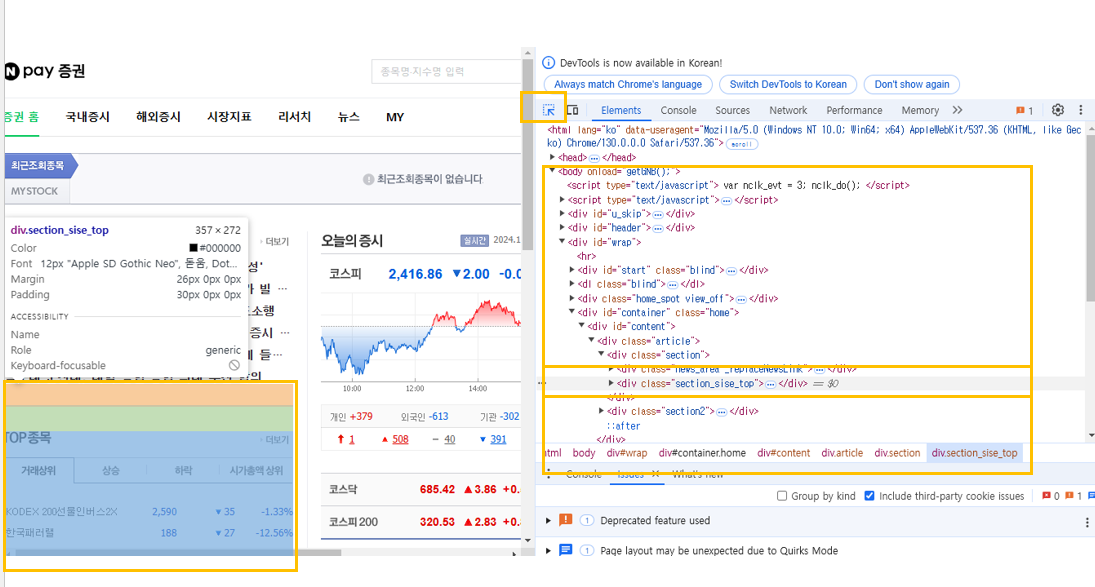Show more DevTools tabs chevron
The image size is (1095, 587).
(x=957, y=110)
